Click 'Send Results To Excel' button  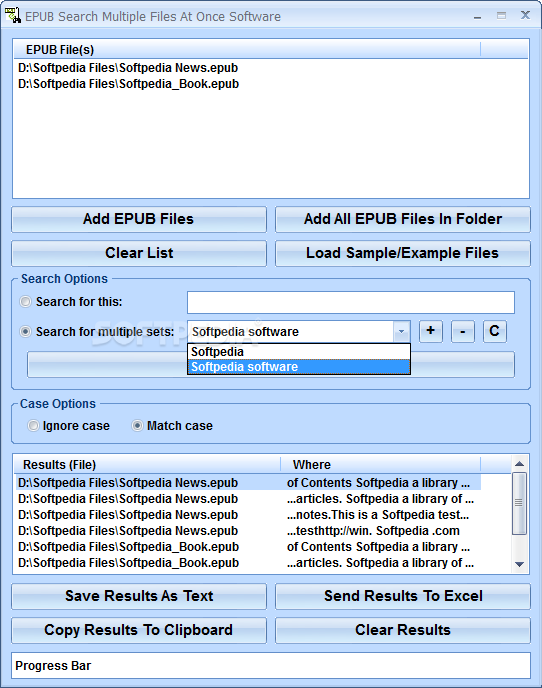(403, 596)
